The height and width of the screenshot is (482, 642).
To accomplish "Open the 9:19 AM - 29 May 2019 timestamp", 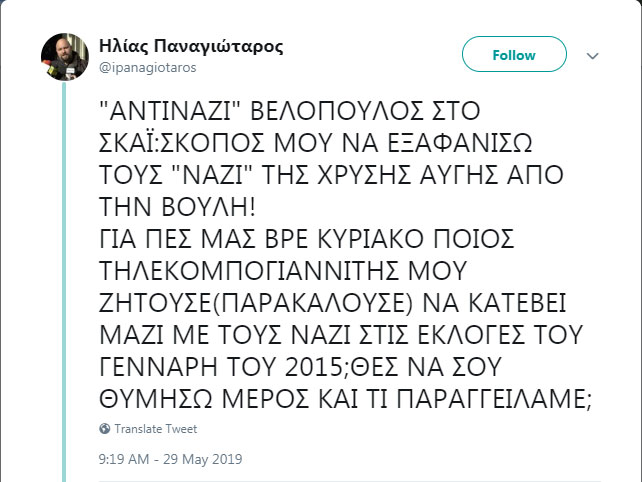I will (170, 460).
